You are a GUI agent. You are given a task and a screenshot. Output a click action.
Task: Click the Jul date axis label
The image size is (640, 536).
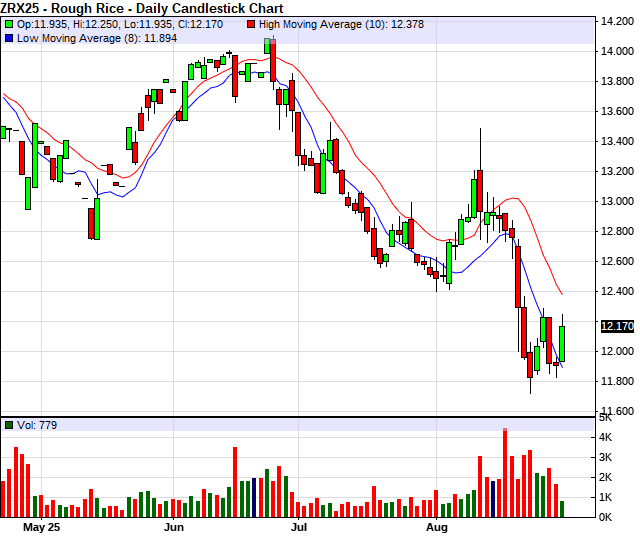click(298, 525)
